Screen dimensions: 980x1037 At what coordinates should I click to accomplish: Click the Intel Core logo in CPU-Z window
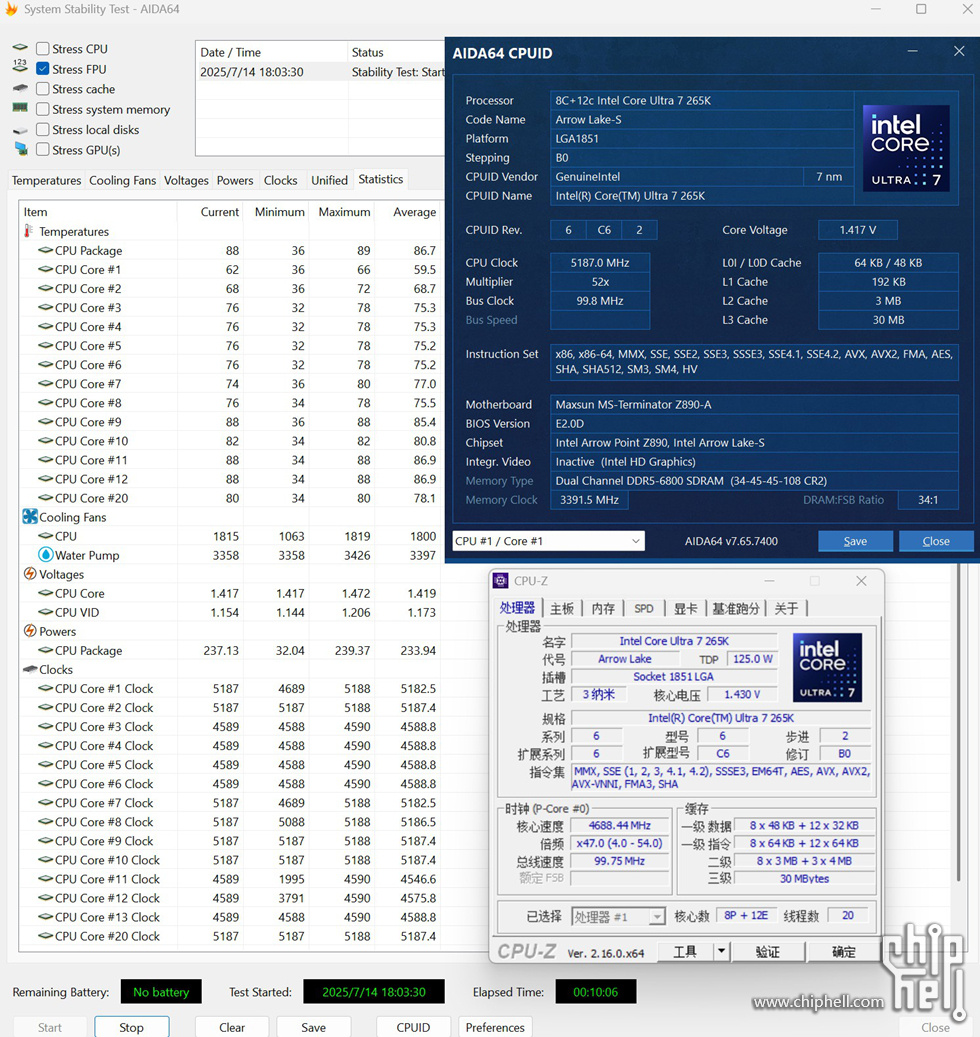827,667
